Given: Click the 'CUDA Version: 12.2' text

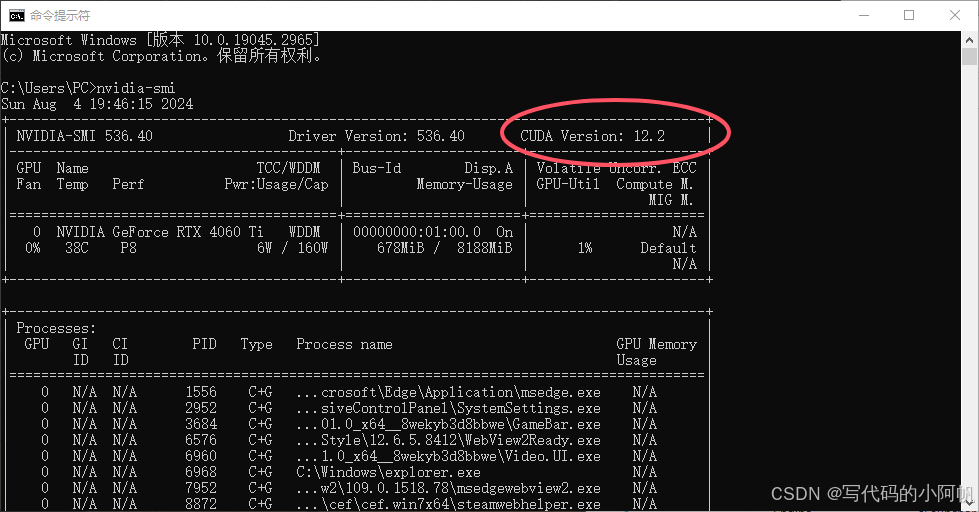Looking at the screenshot, I should (x=593, y=136).
